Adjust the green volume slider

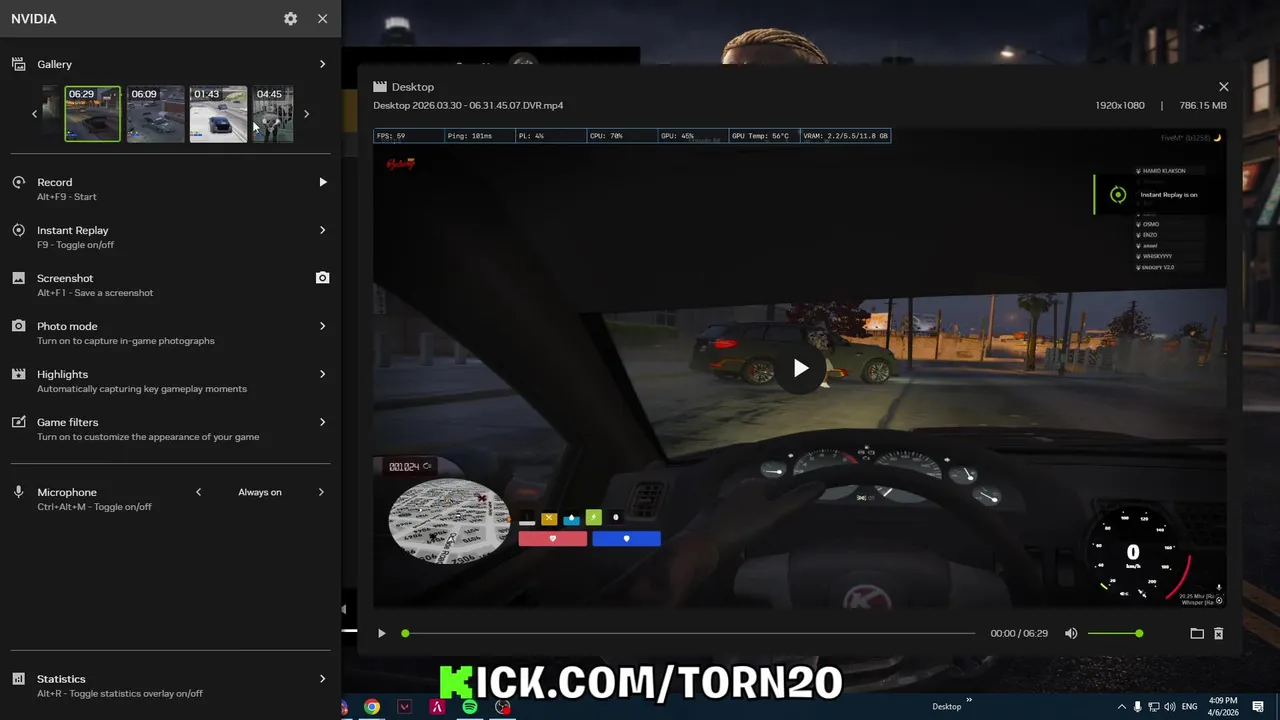tap(1114, 633)
